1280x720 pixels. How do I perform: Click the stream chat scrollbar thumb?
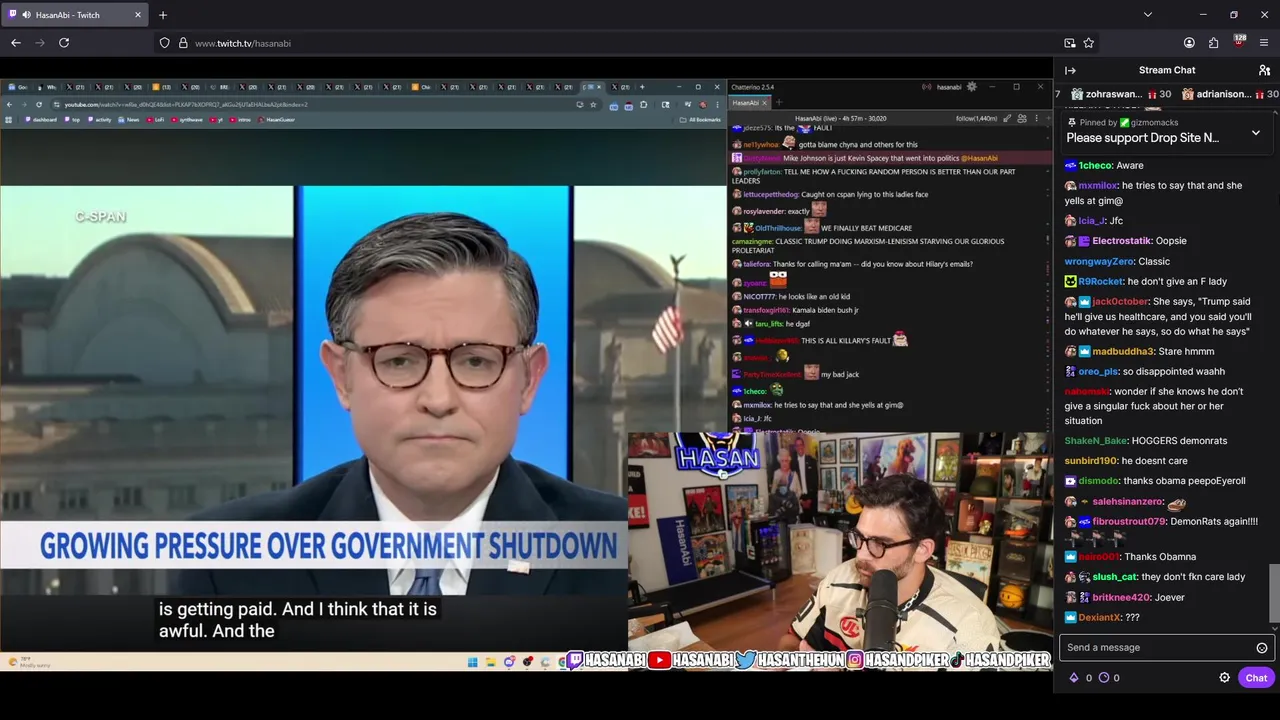pos(1273,593)
